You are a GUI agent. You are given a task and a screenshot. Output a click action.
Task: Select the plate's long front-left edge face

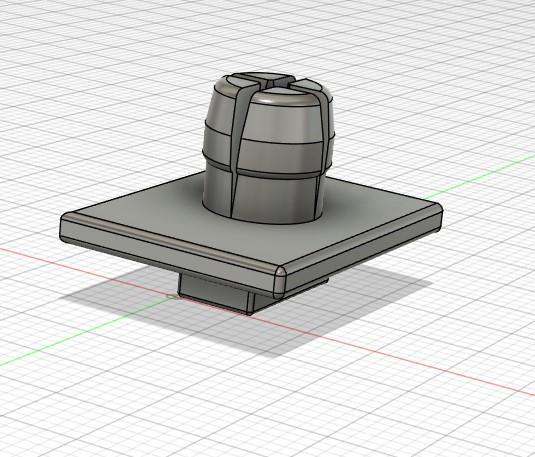tap(167, 252)
